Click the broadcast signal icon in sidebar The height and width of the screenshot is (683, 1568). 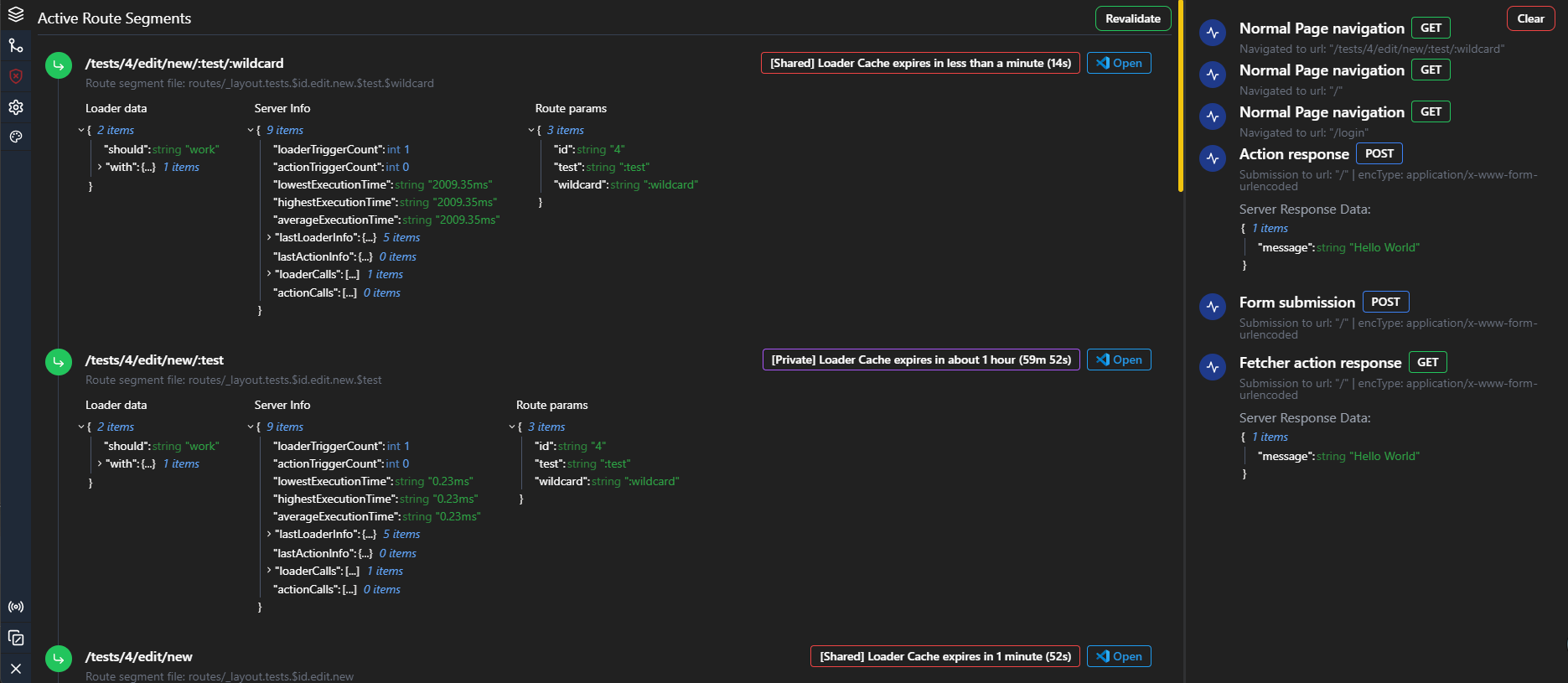[x=16, y=607]
